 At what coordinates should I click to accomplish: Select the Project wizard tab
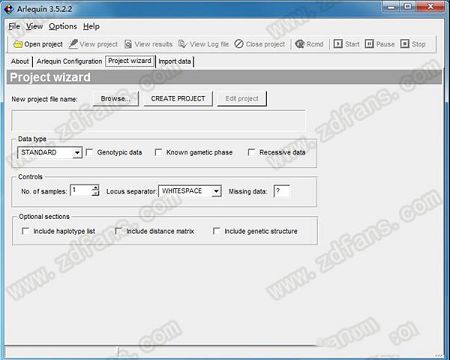coord(130,61)
